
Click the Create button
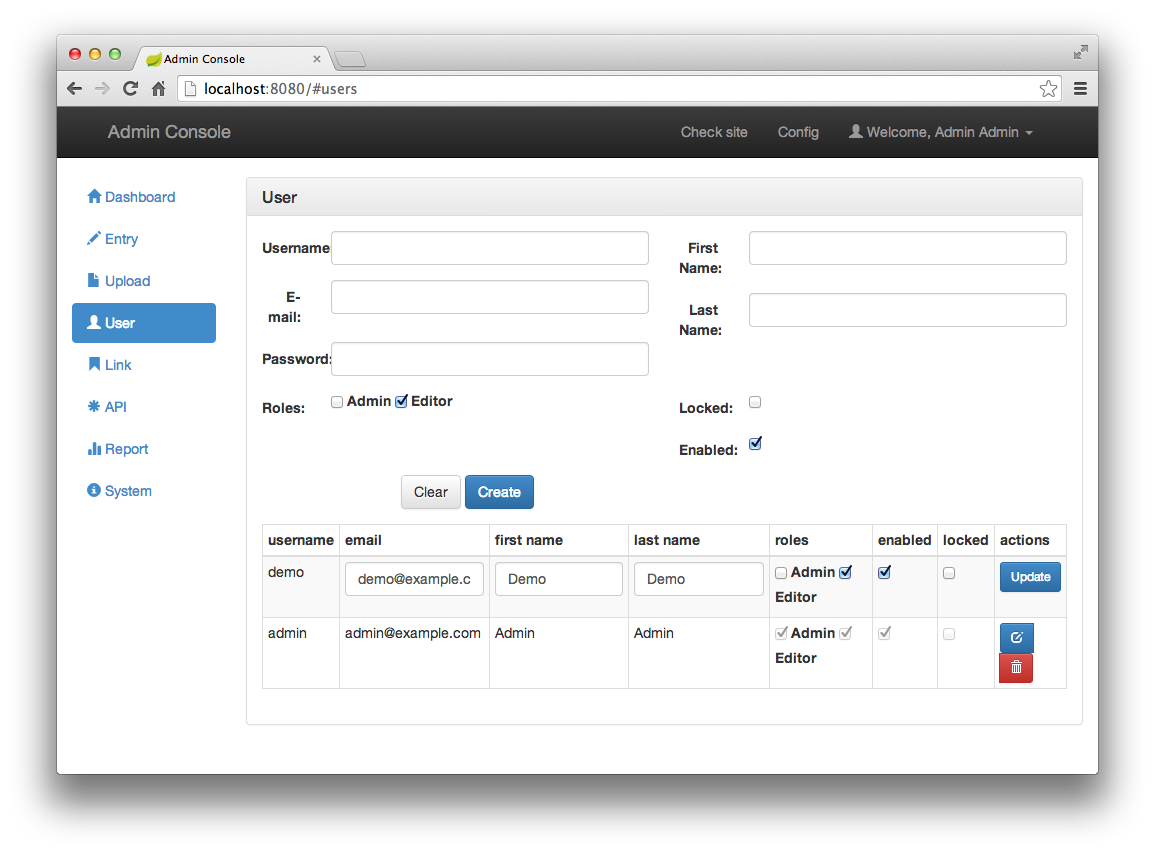click(499, 492)
